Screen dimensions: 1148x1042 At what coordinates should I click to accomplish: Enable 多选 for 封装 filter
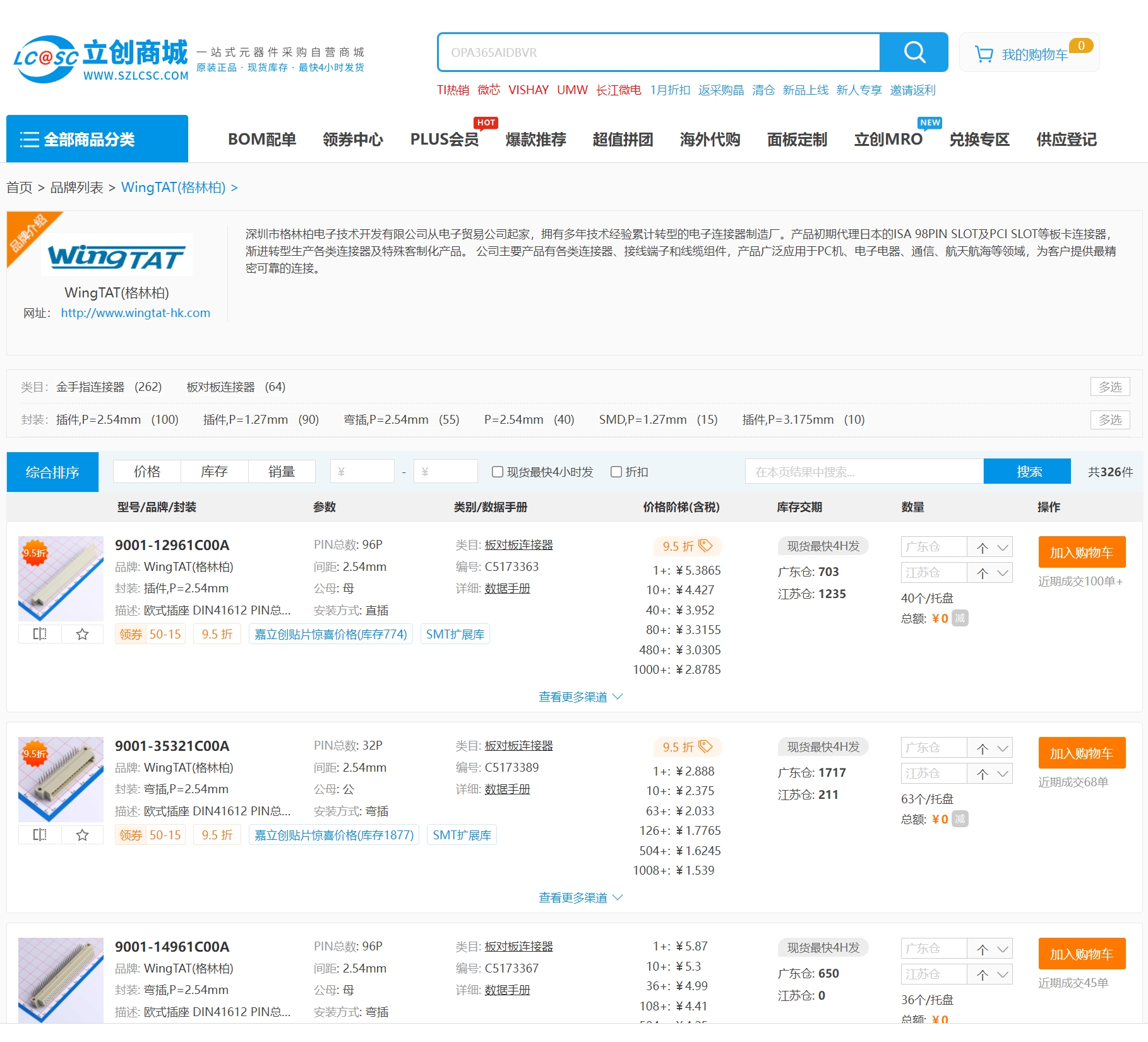click(1109, 419)
